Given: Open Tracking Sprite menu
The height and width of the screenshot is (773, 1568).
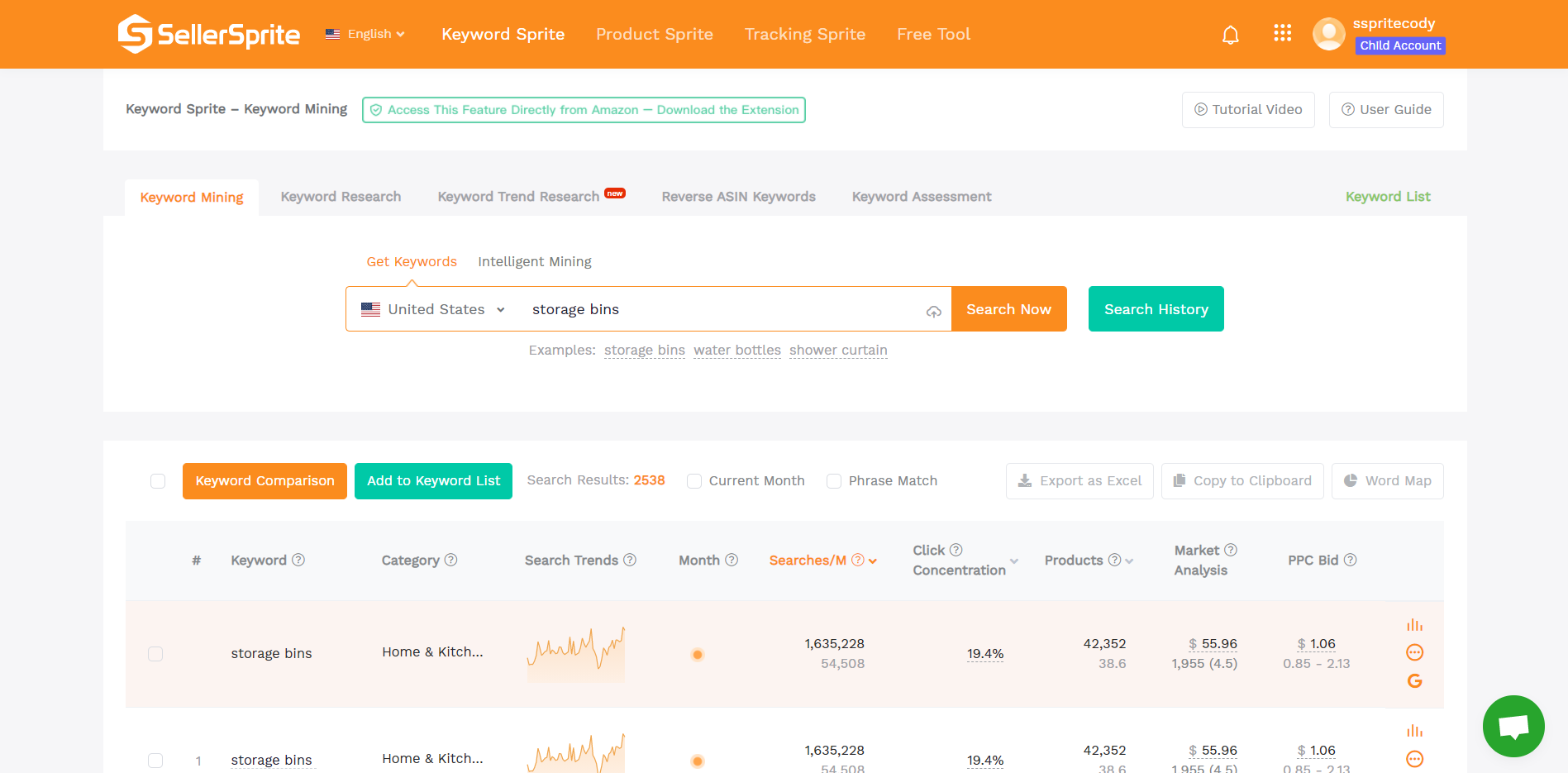Looking at the screenshot, I should [804, 34].
